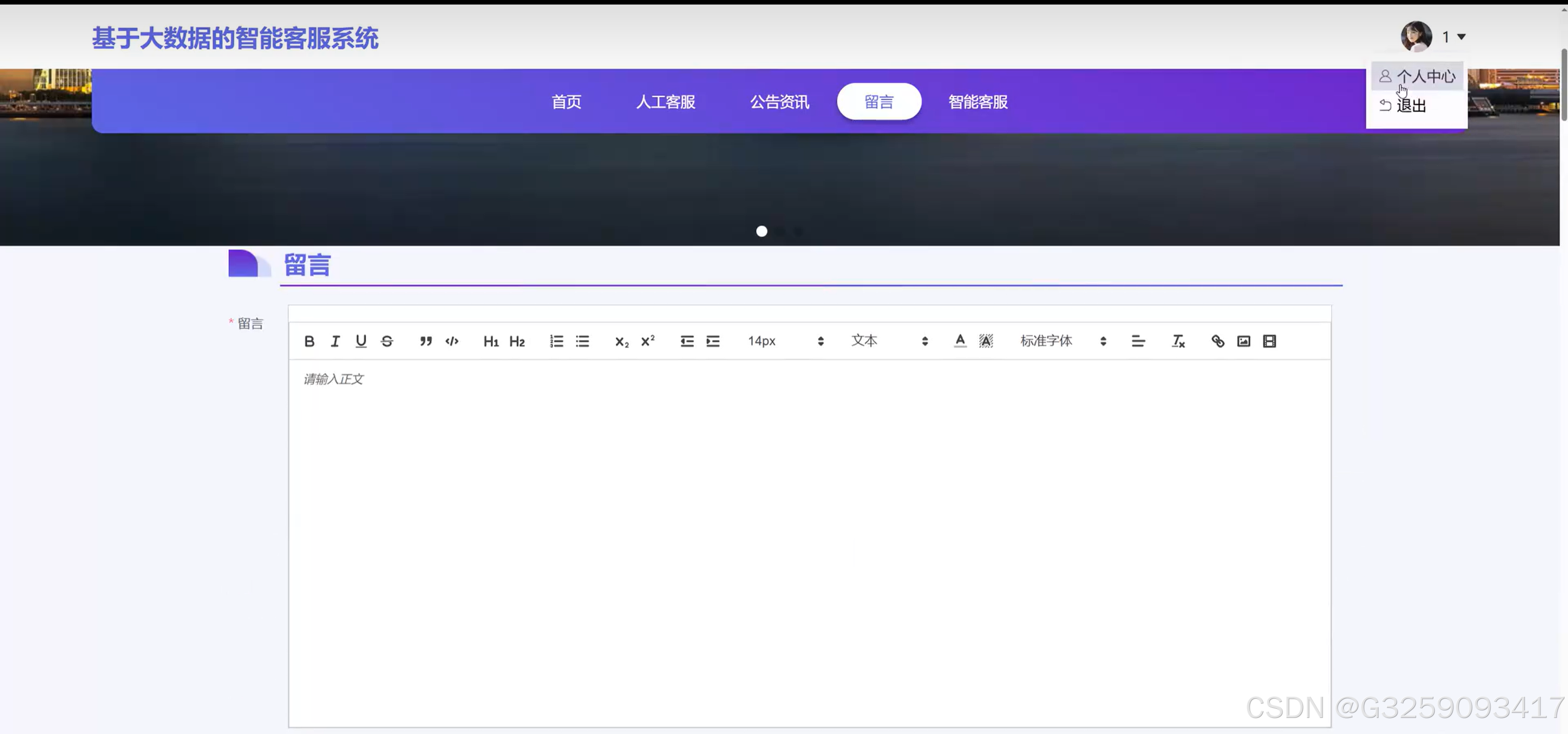
Task: Clear text formatting
Action: click(x=1178, y=341)
